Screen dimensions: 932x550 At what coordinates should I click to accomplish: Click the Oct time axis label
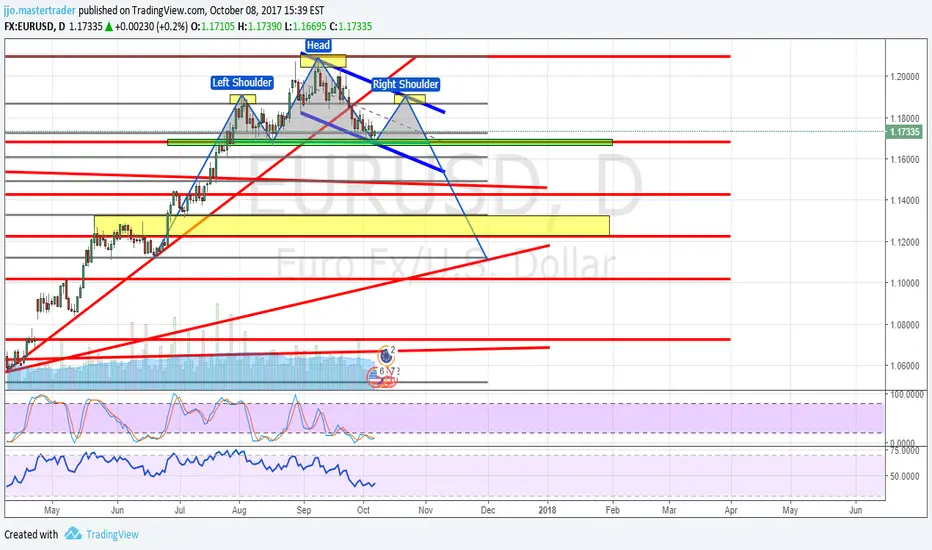363,510
